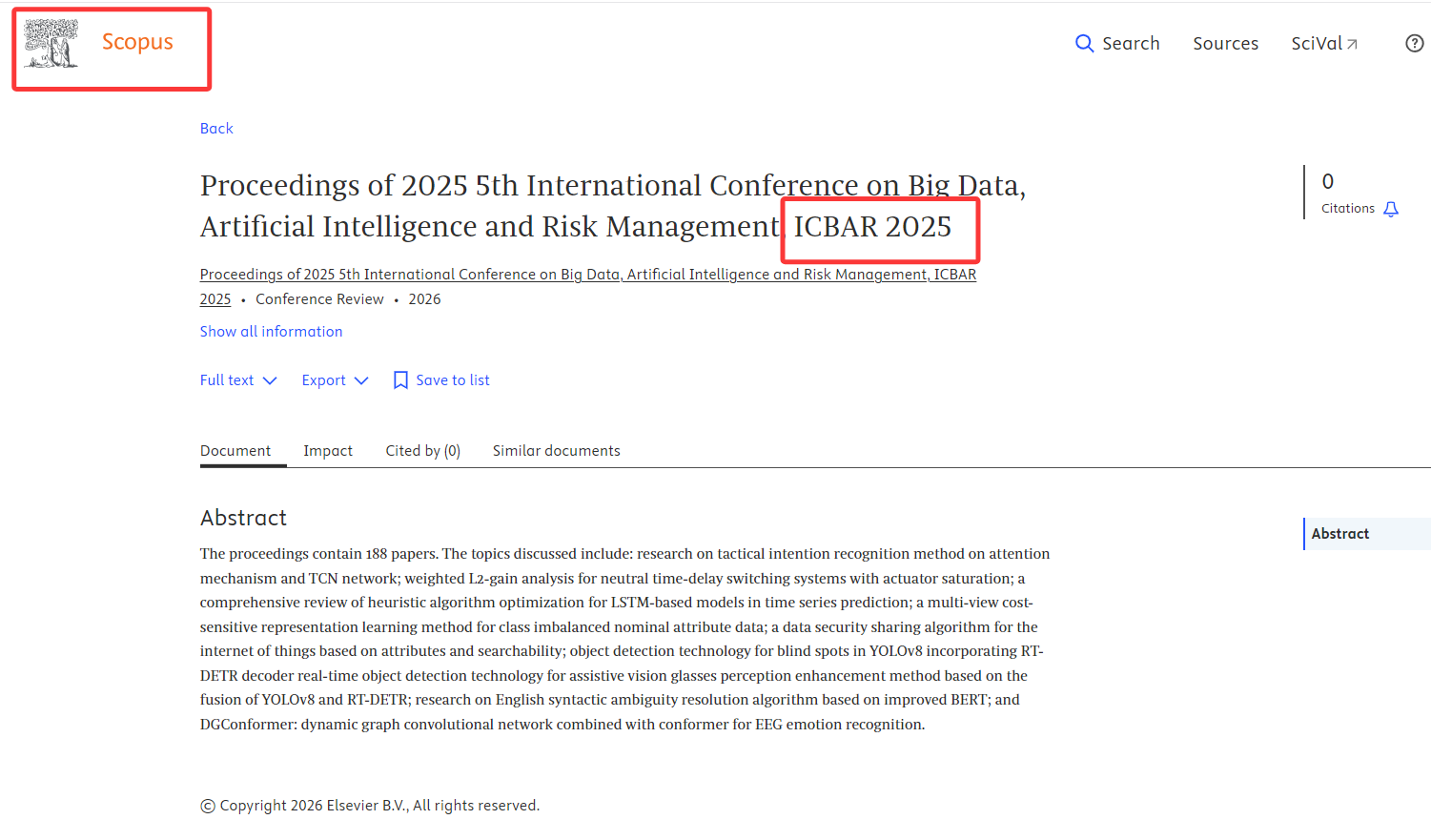Open the Cited by (0) tab
The height and width of the screenshot is (840, 1431).
(422, 451)
